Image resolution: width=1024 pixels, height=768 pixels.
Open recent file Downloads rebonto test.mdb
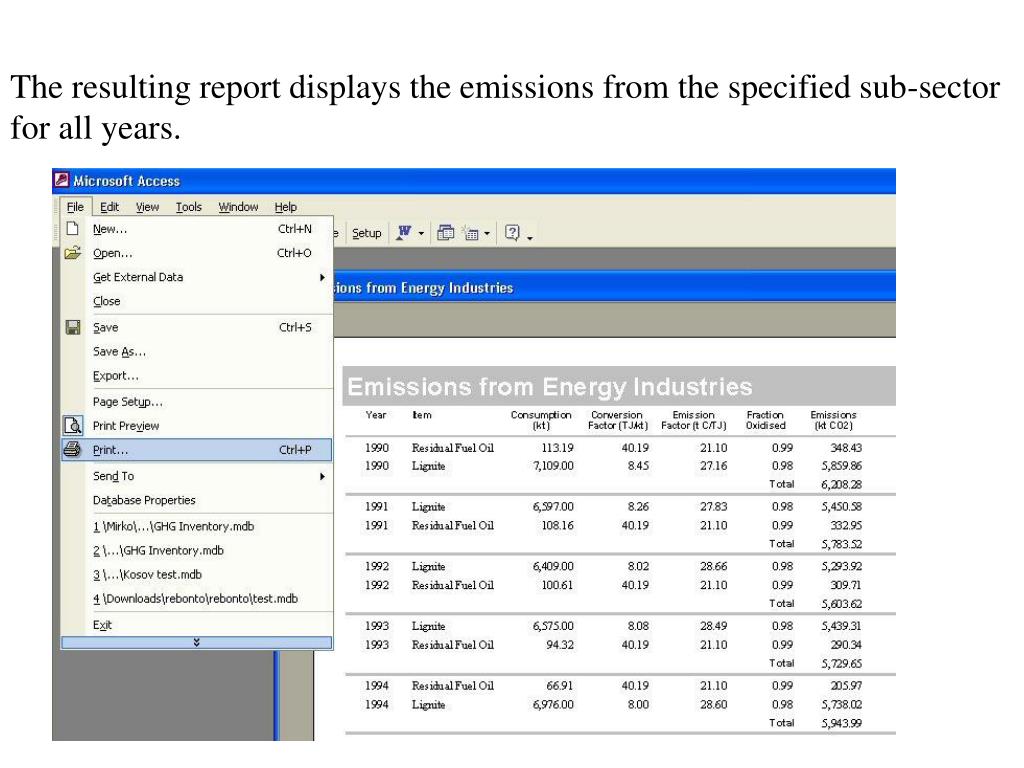tap(197, 599)
